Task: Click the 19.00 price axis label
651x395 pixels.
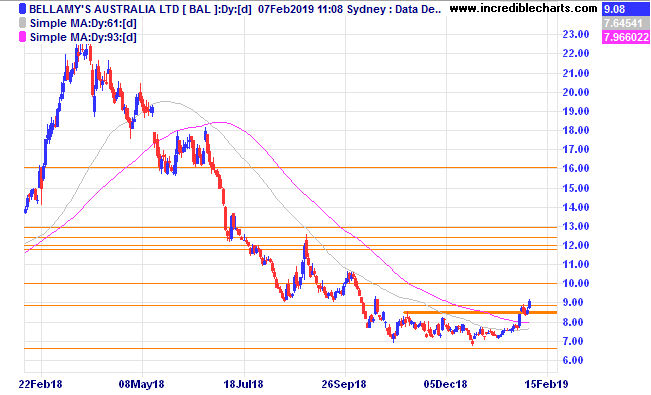Action: point(575,111)
